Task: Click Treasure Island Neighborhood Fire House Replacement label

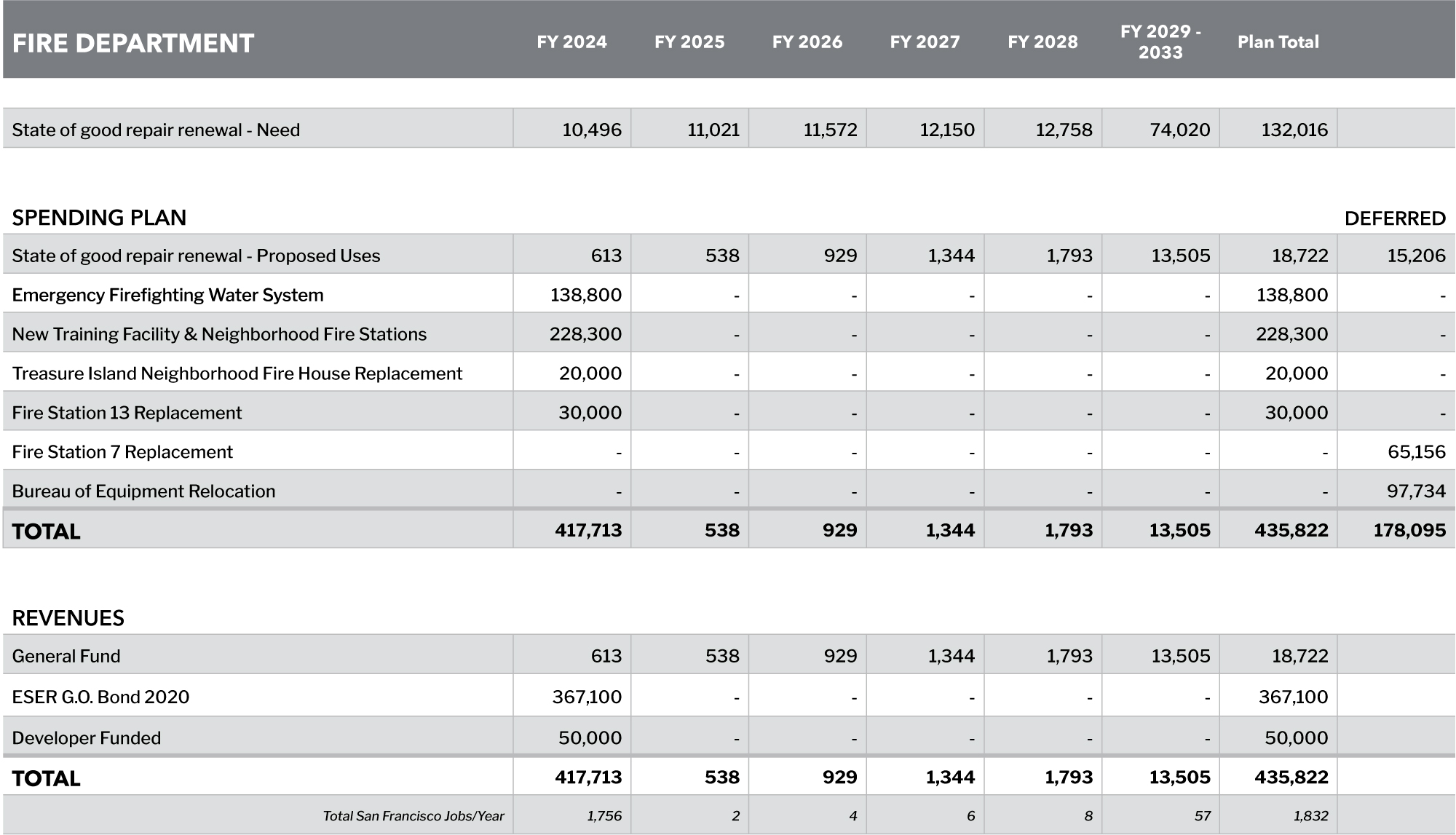Action: 237,373
